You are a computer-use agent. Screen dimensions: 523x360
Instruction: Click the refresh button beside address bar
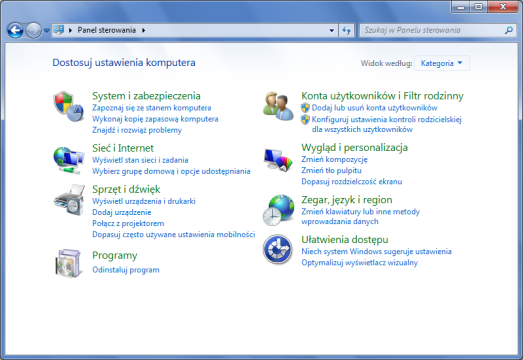(347, 30)
